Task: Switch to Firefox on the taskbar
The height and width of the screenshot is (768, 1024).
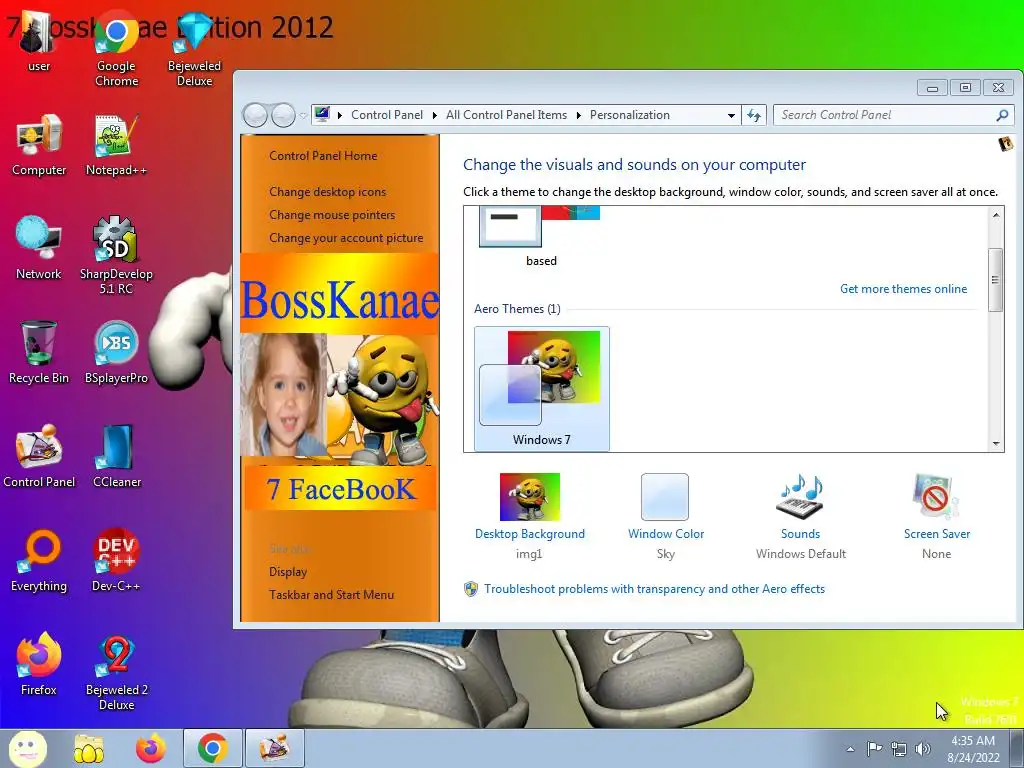Action: (151, 748)
